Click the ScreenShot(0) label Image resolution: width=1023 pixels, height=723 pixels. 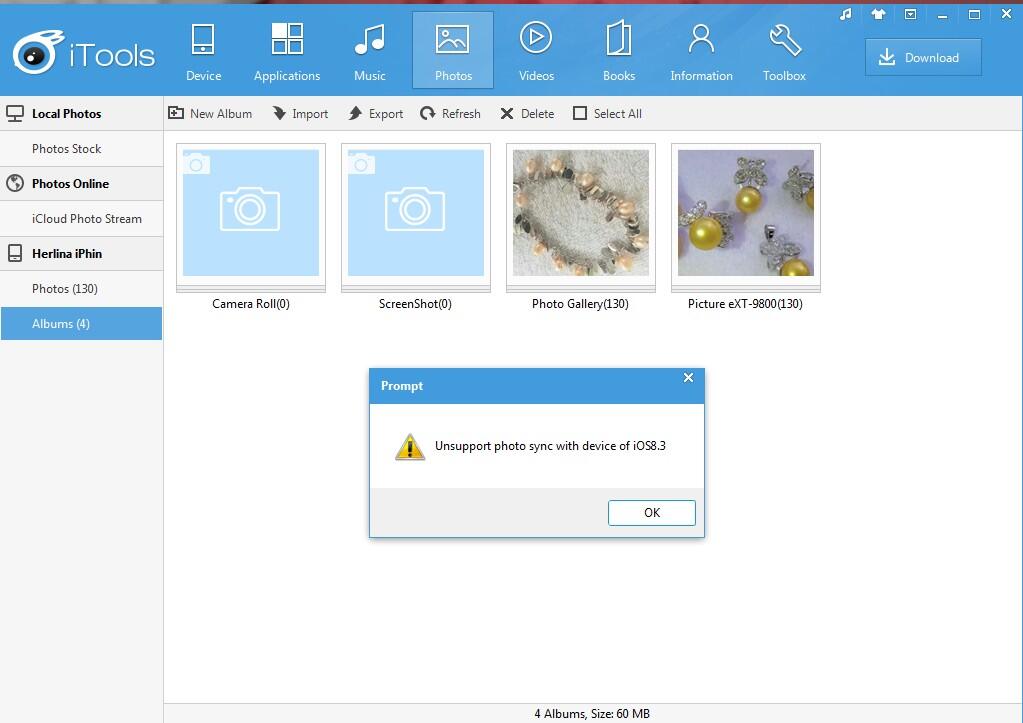(416, 303)
